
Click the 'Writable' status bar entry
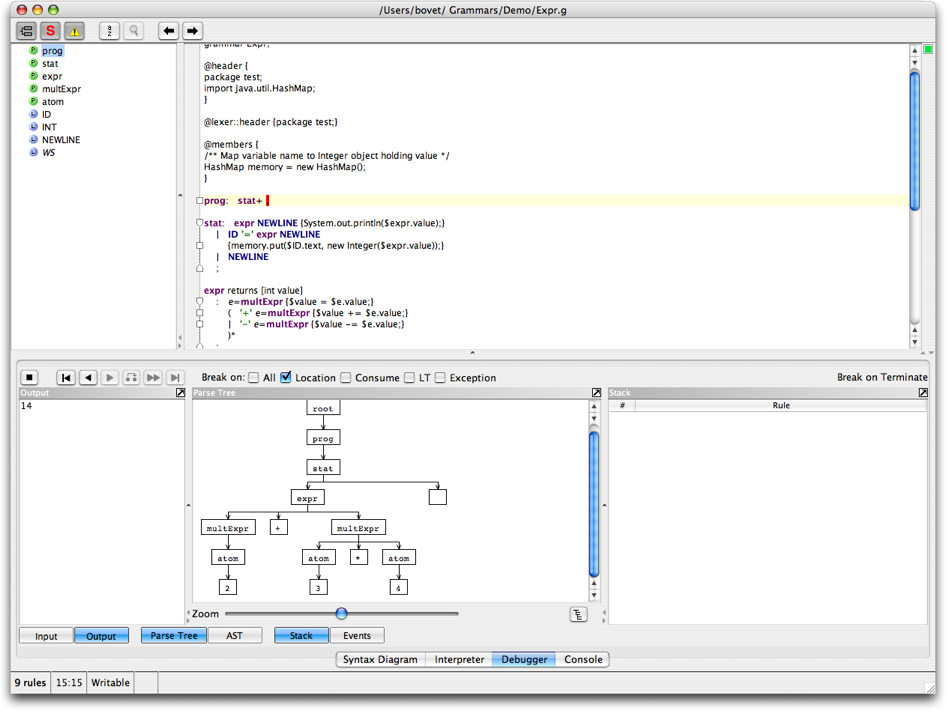(110, 683)
